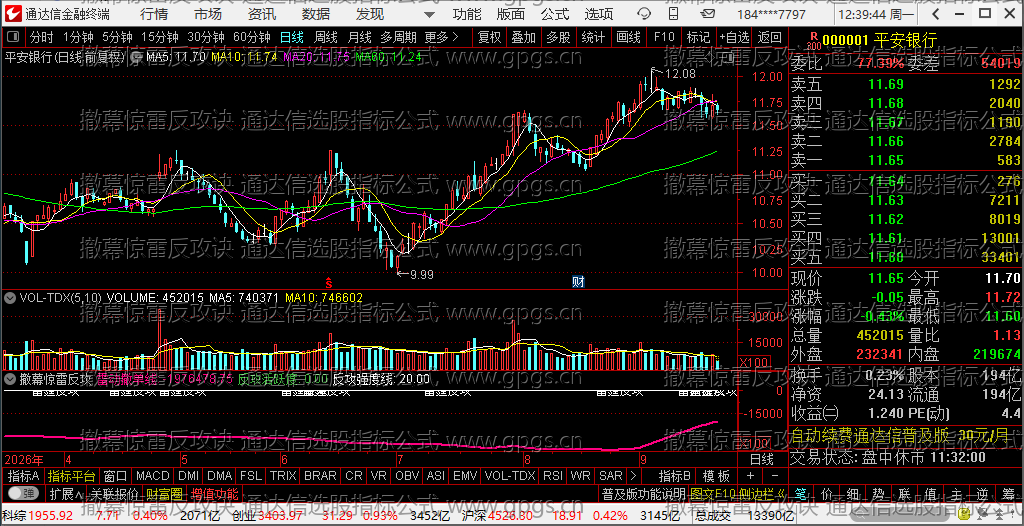Open the 数据 menu

(316, 14)
